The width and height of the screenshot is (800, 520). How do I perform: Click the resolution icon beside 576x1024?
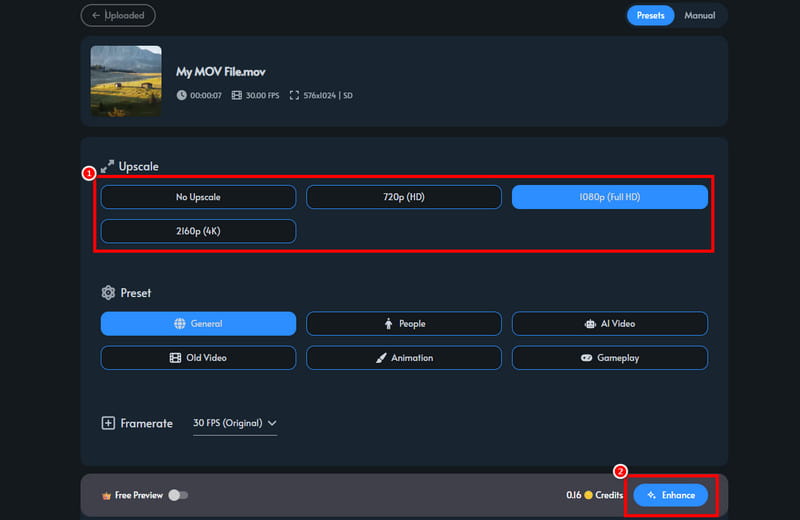pyautogui.click(x=295, y=95)
